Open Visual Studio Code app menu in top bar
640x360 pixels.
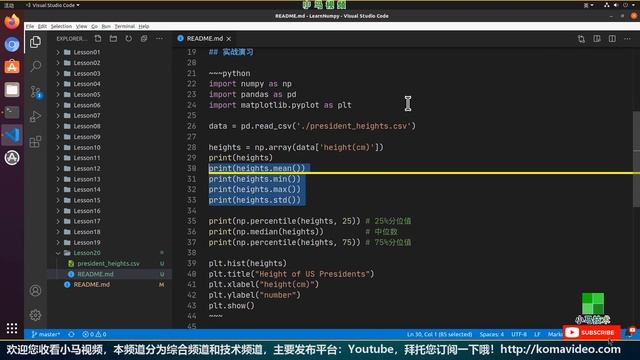click(x=53, y=5)
